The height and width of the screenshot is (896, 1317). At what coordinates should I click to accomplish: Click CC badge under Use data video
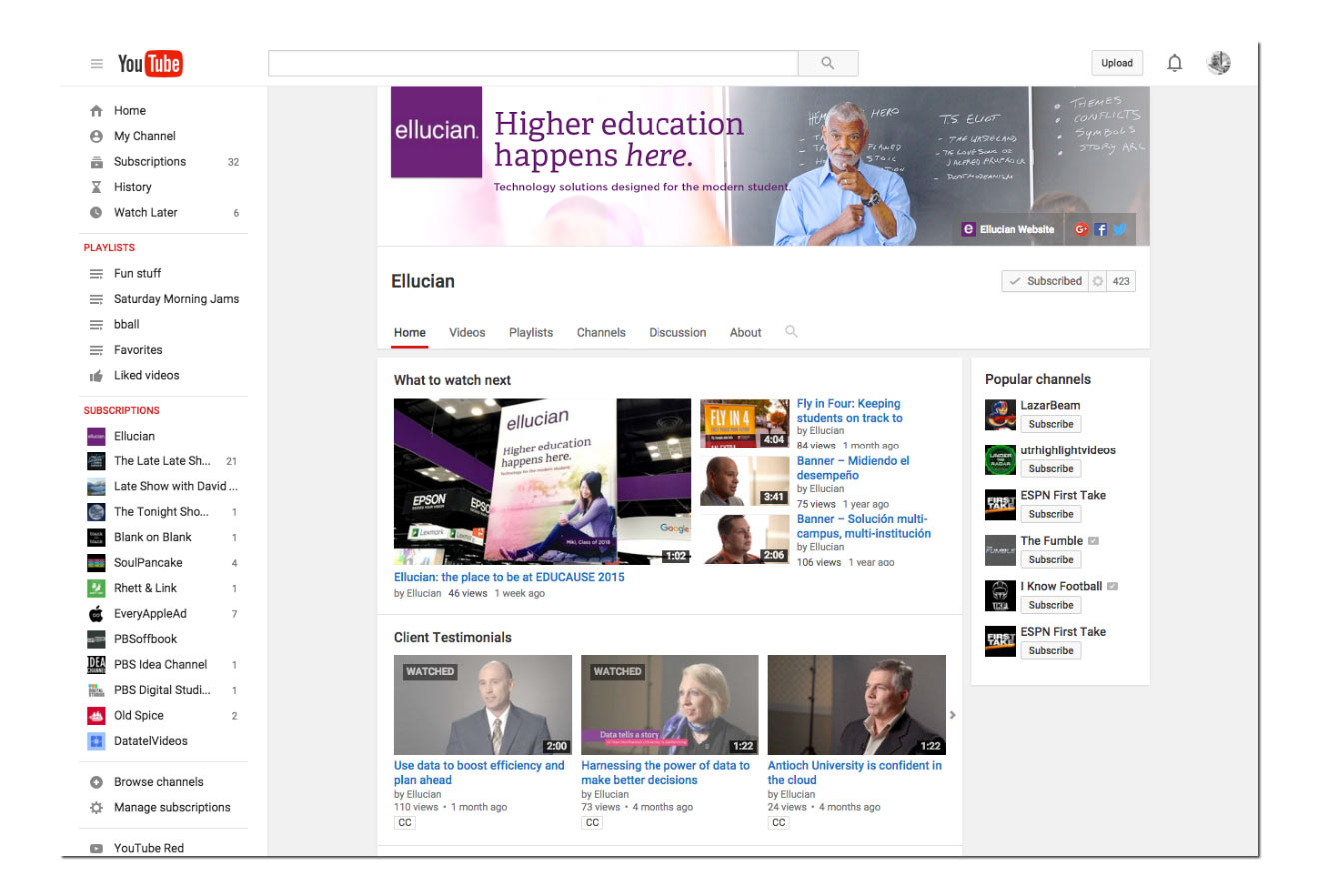405,823
